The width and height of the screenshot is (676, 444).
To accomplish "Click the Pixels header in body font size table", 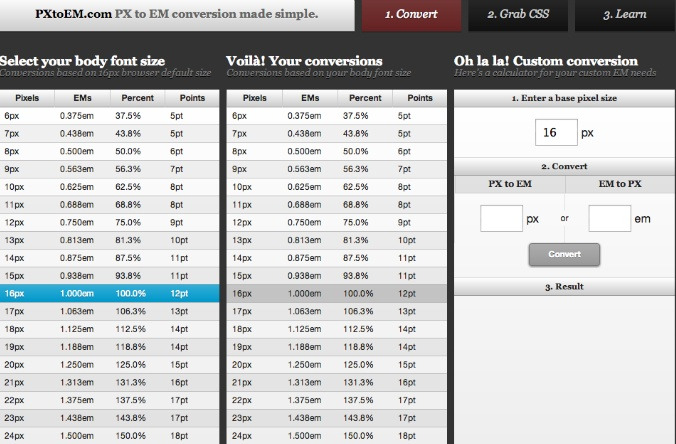I will 27,98.
